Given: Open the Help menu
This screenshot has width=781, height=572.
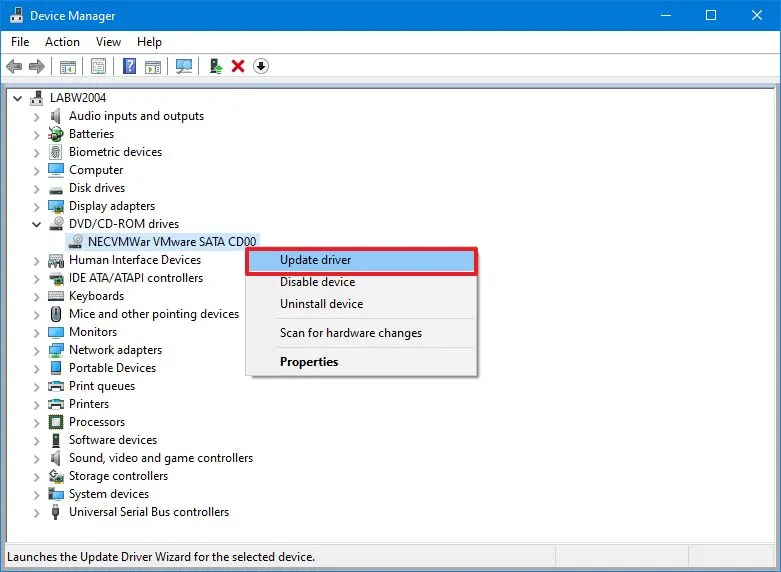Looking at the screenshot, I should pyautogui.click(x=149, y=42).
